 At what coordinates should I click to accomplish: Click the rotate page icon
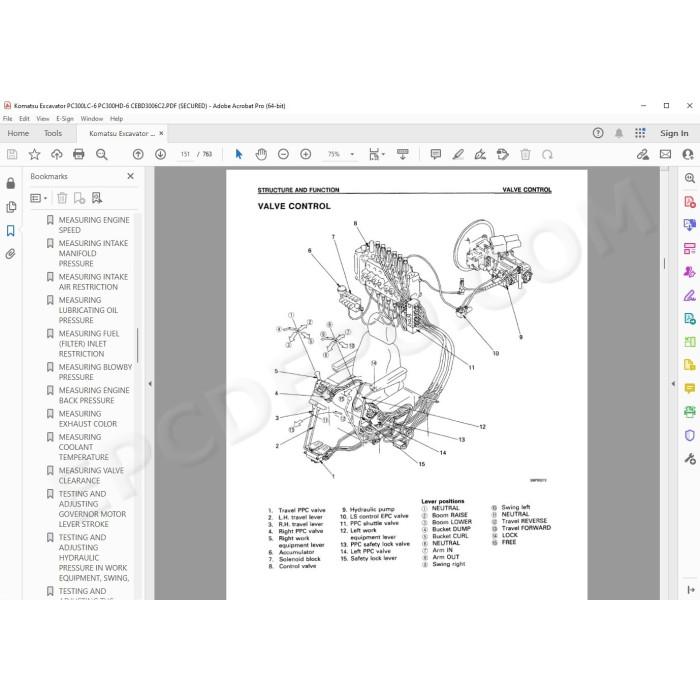coord(547,154)
